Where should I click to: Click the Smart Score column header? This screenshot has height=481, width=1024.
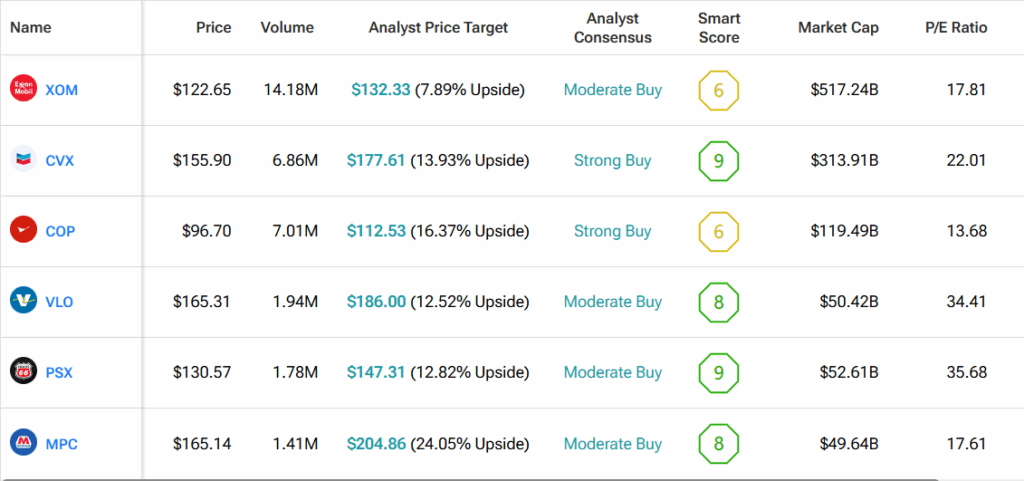pyautogui.click(x=718, y=28)
